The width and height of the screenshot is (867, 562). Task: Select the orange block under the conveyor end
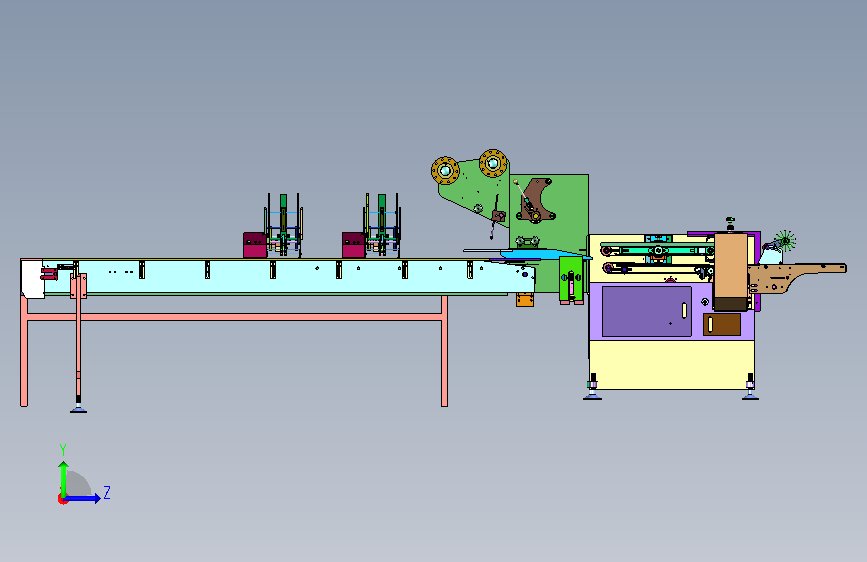tap(525, 299)
